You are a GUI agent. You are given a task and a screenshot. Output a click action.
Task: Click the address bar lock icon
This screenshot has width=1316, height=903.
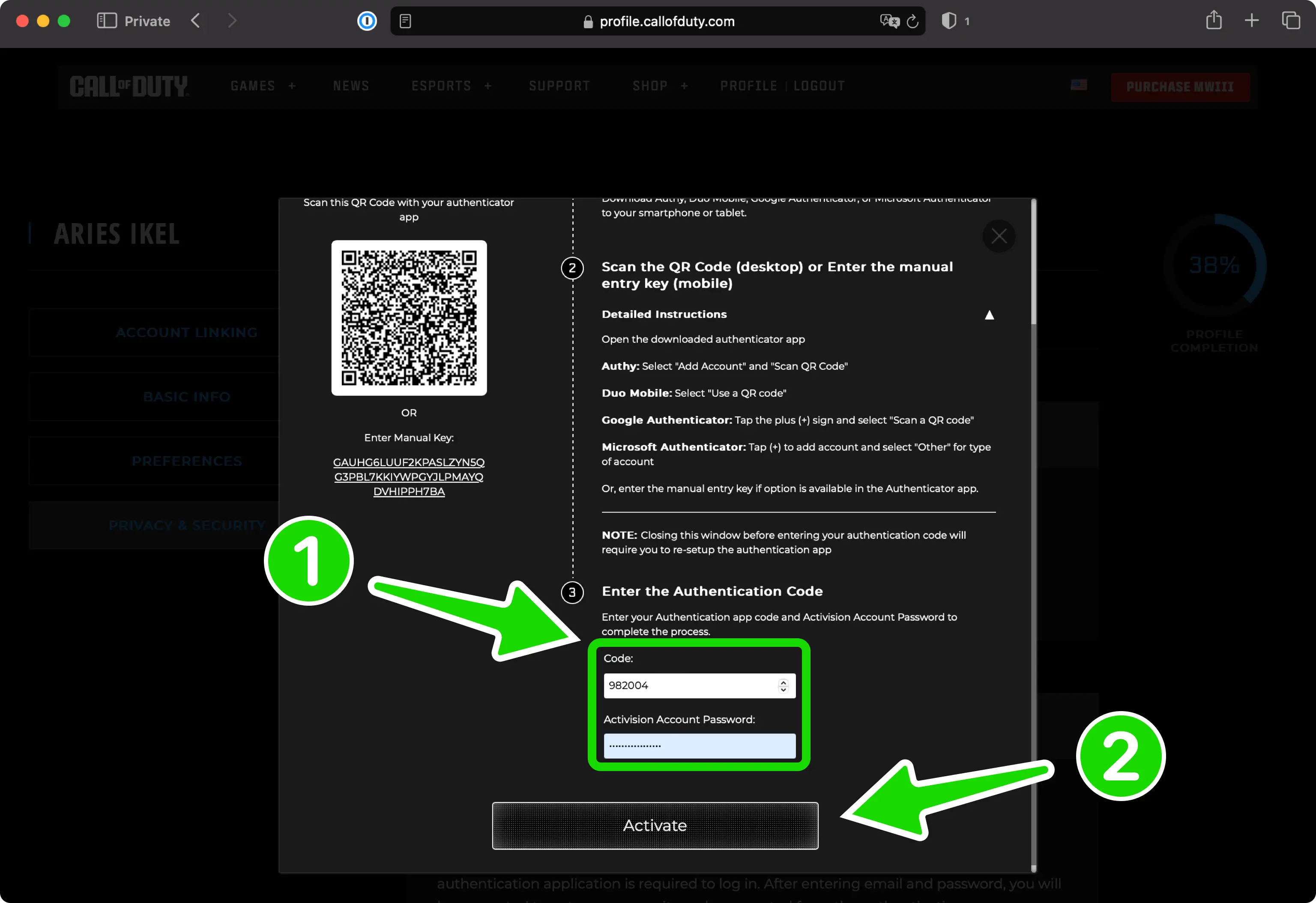pyautogui.click(x=588, y=21)
